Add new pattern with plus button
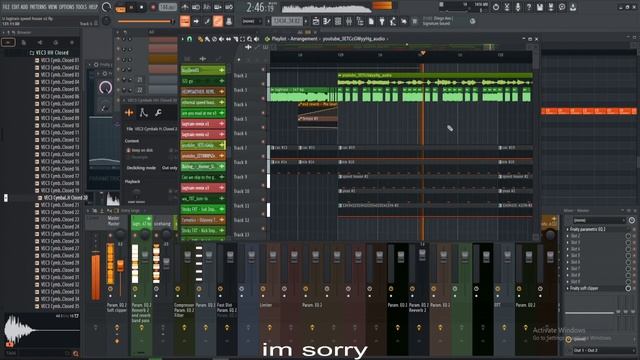 (x=307, y=21)
